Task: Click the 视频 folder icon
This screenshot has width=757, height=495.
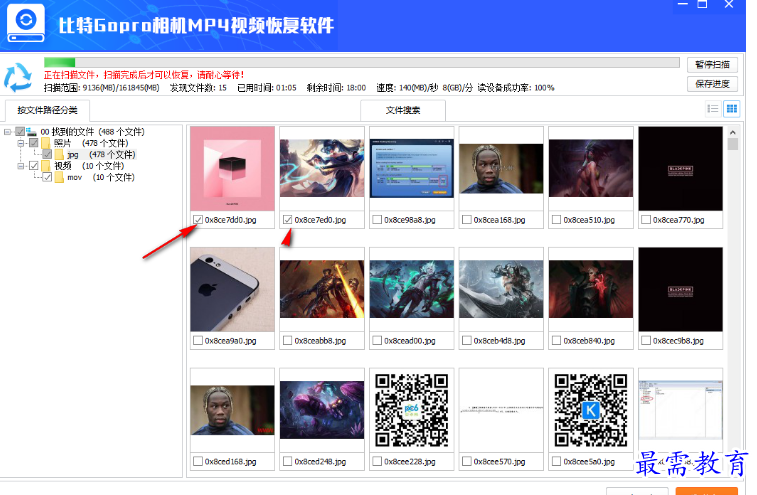Action: [x=46, y=166]
